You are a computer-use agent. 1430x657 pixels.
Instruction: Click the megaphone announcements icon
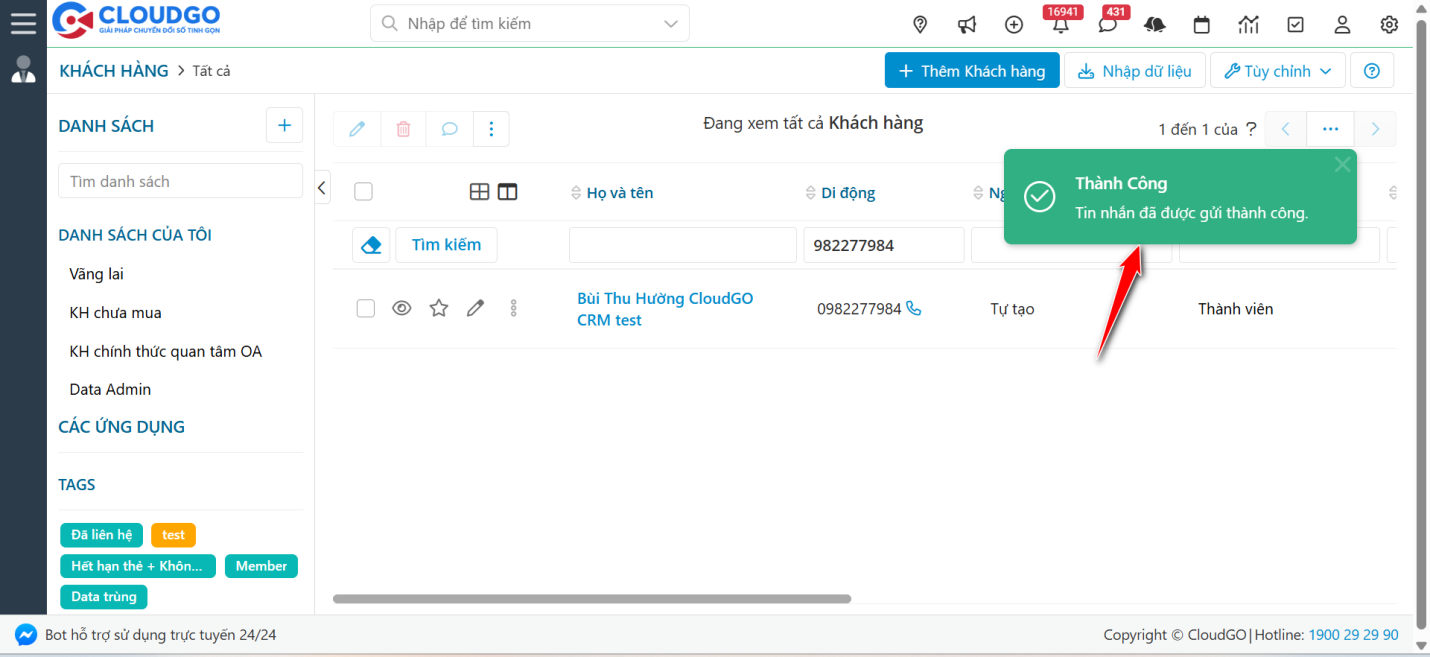(x=966, y=24)
